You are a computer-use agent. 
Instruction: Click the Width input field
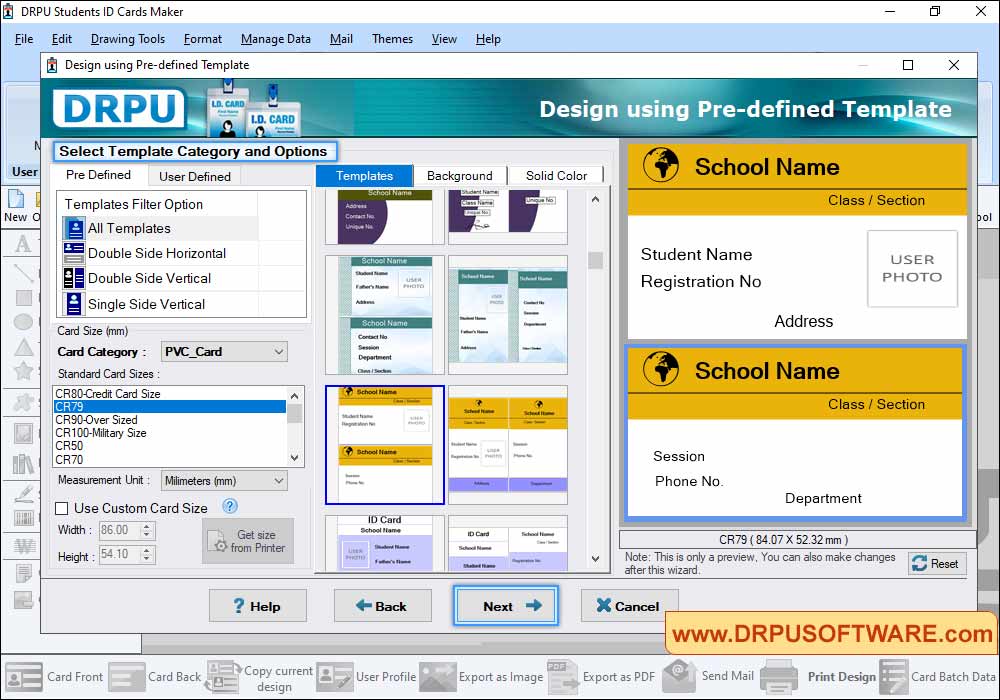(x=119, y=530)
